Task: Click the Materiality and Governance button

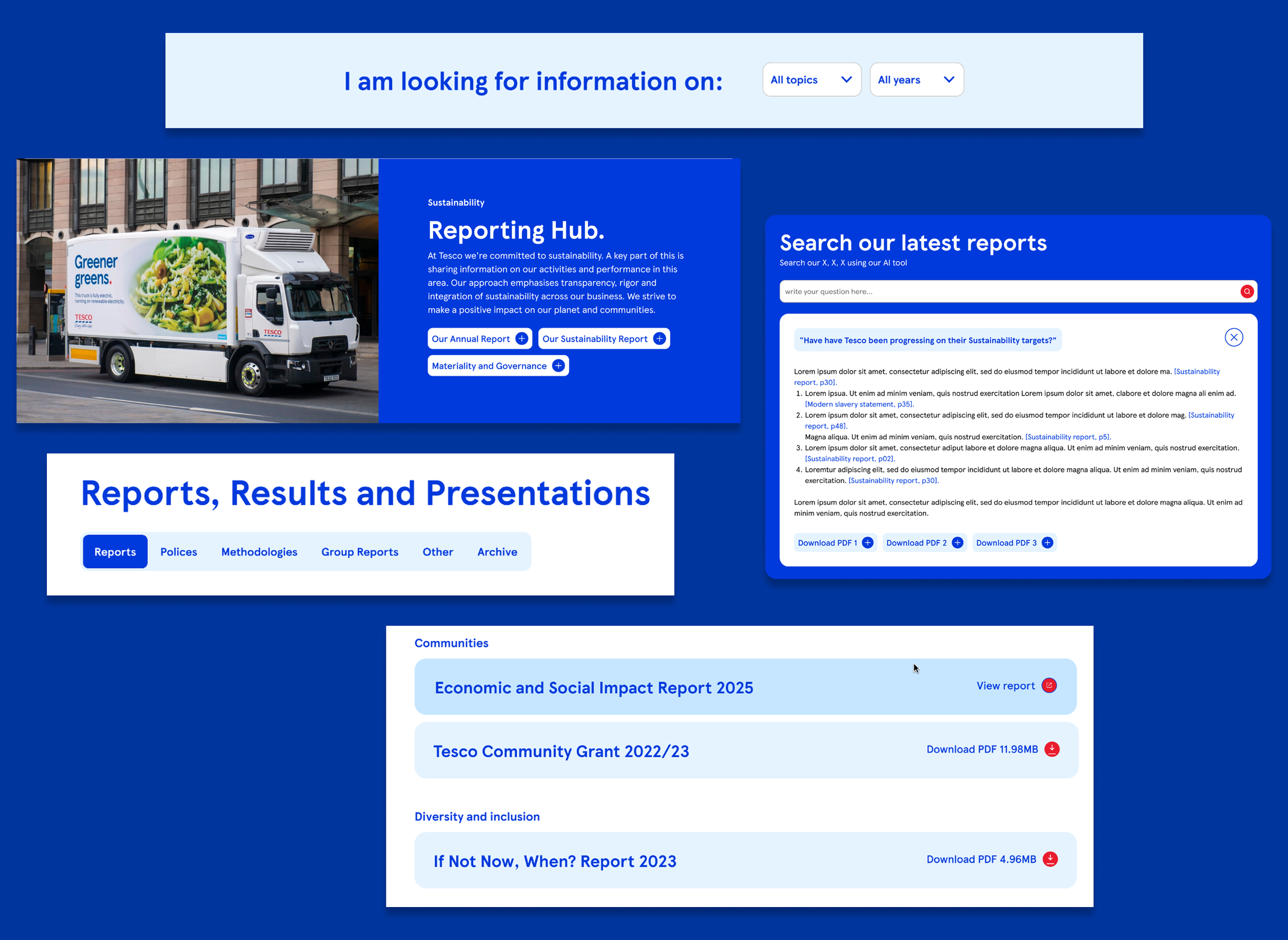Action: [x=498, y=366]
